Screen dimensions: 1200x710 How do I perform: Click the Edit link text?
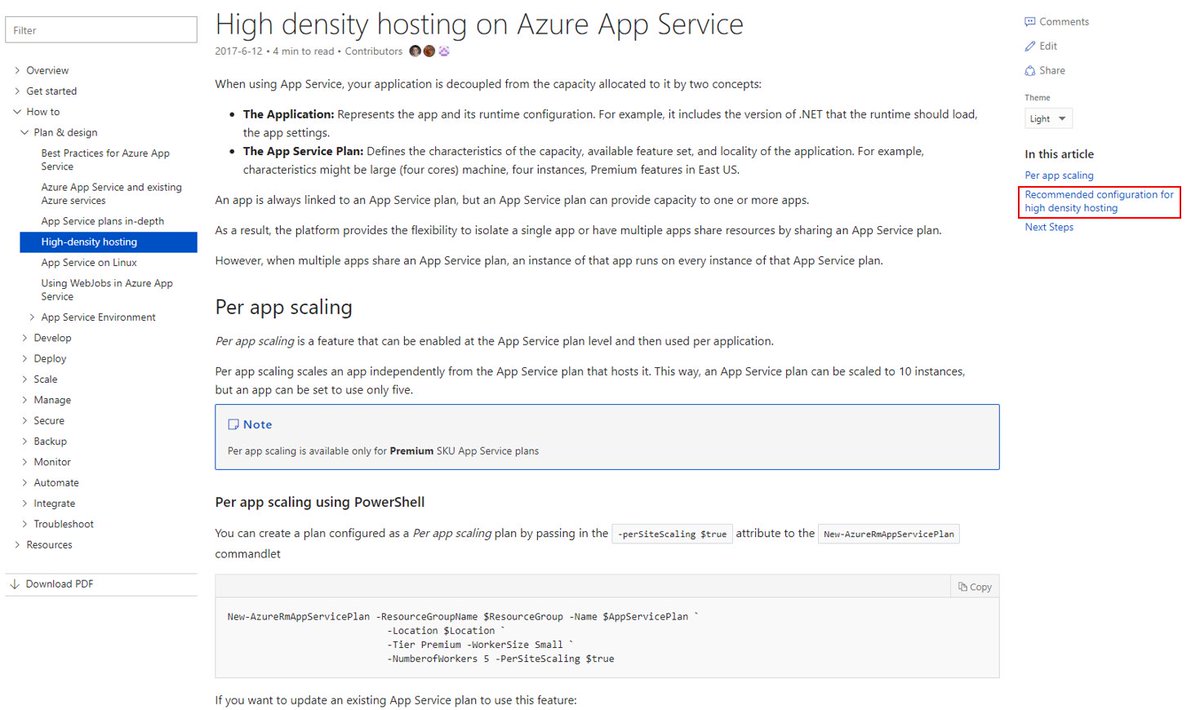tap(1048, 46)
